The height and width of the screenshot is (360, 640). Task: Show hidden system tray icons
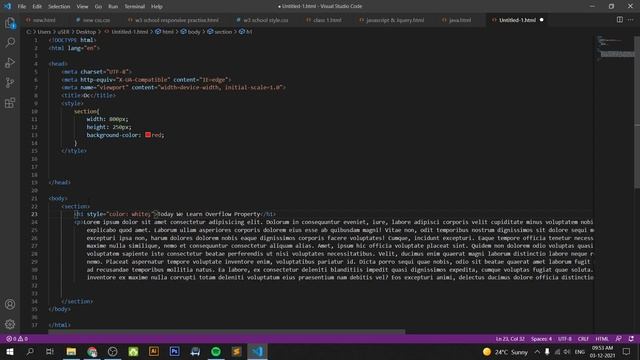(537, 352)
